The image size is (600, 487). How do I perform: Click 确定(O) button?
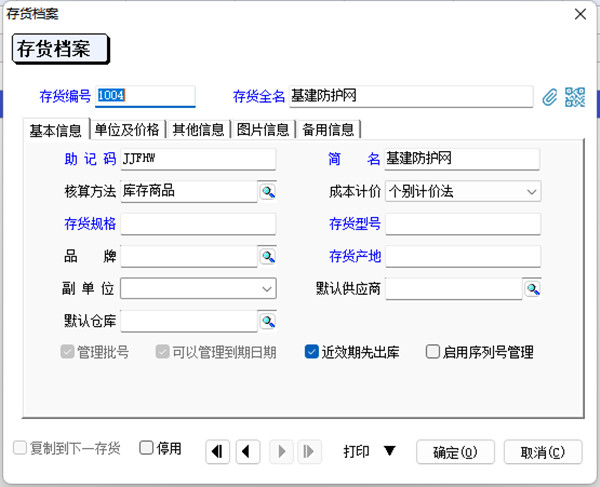[455, 452]
